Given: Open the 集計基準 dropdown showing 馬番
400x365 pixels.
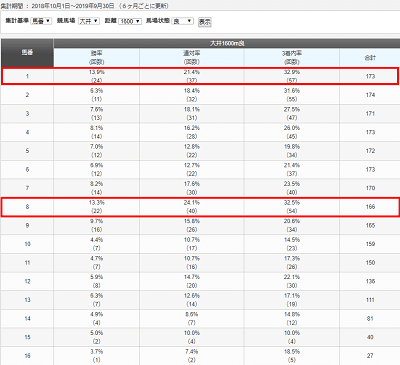Looking at the screenshot, I should pyautogui.click(x=41, y=21).
